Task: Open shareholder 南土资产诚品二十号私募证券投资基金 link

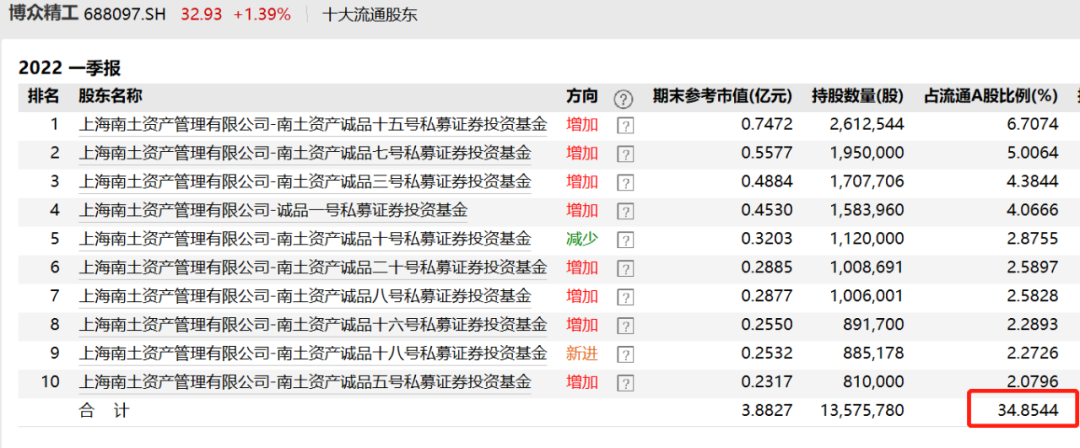Action: [x=313, y=267]
